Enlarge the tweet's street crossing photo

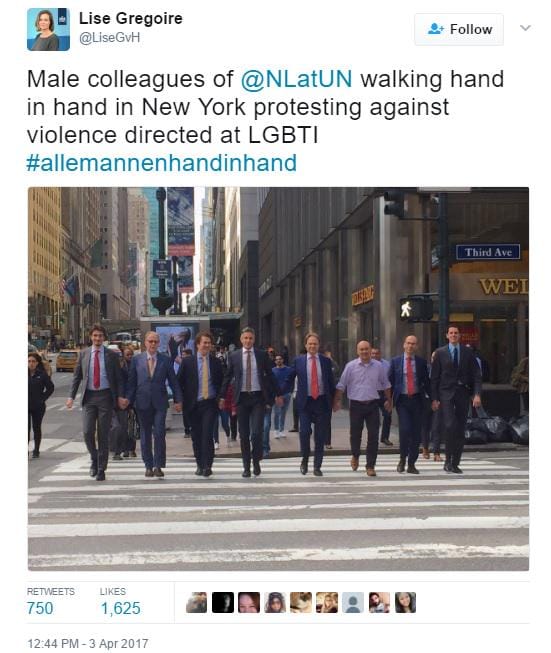(278, 379)
